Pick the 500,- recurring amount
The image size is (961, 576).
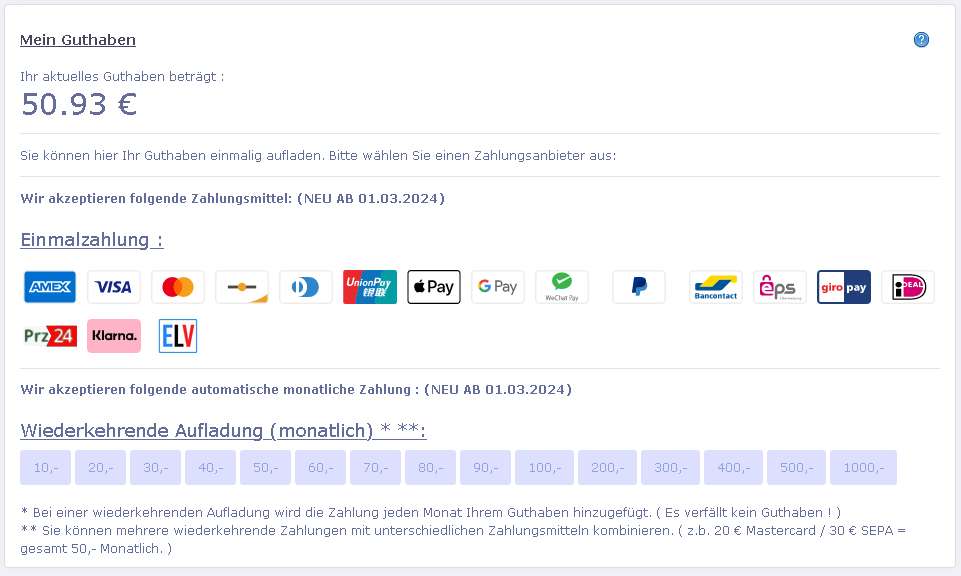pos(796,468)
